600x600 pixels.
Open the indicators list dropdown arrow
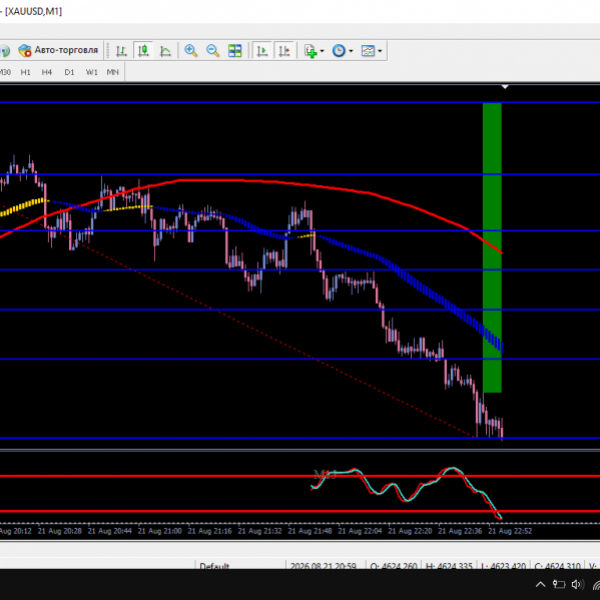click(322, 51)
